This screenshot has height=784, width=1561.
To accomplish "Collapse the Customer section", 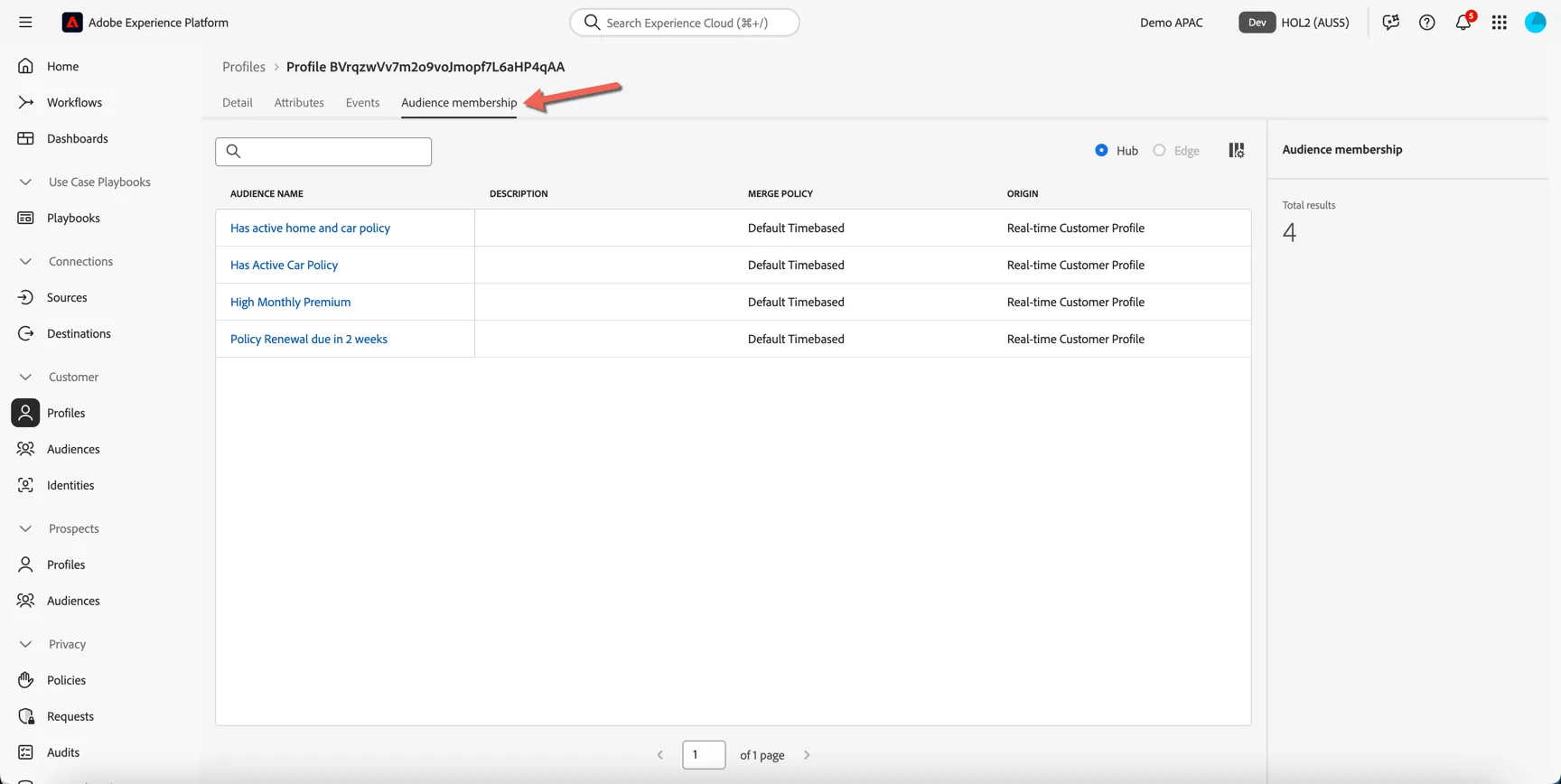I will click(x=25, y=377).
